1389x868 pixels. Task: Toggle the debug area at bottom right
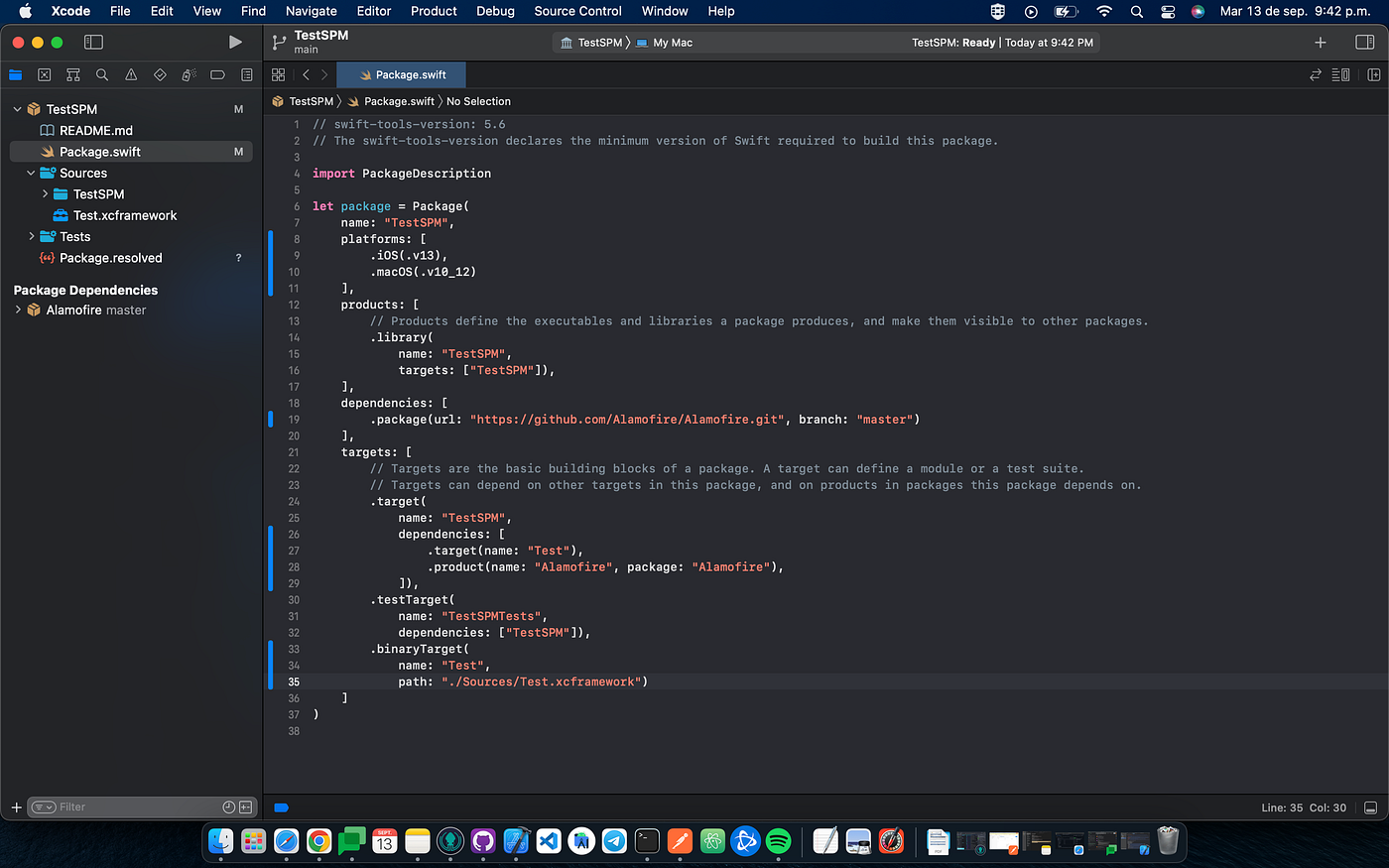click(1370, 807)
